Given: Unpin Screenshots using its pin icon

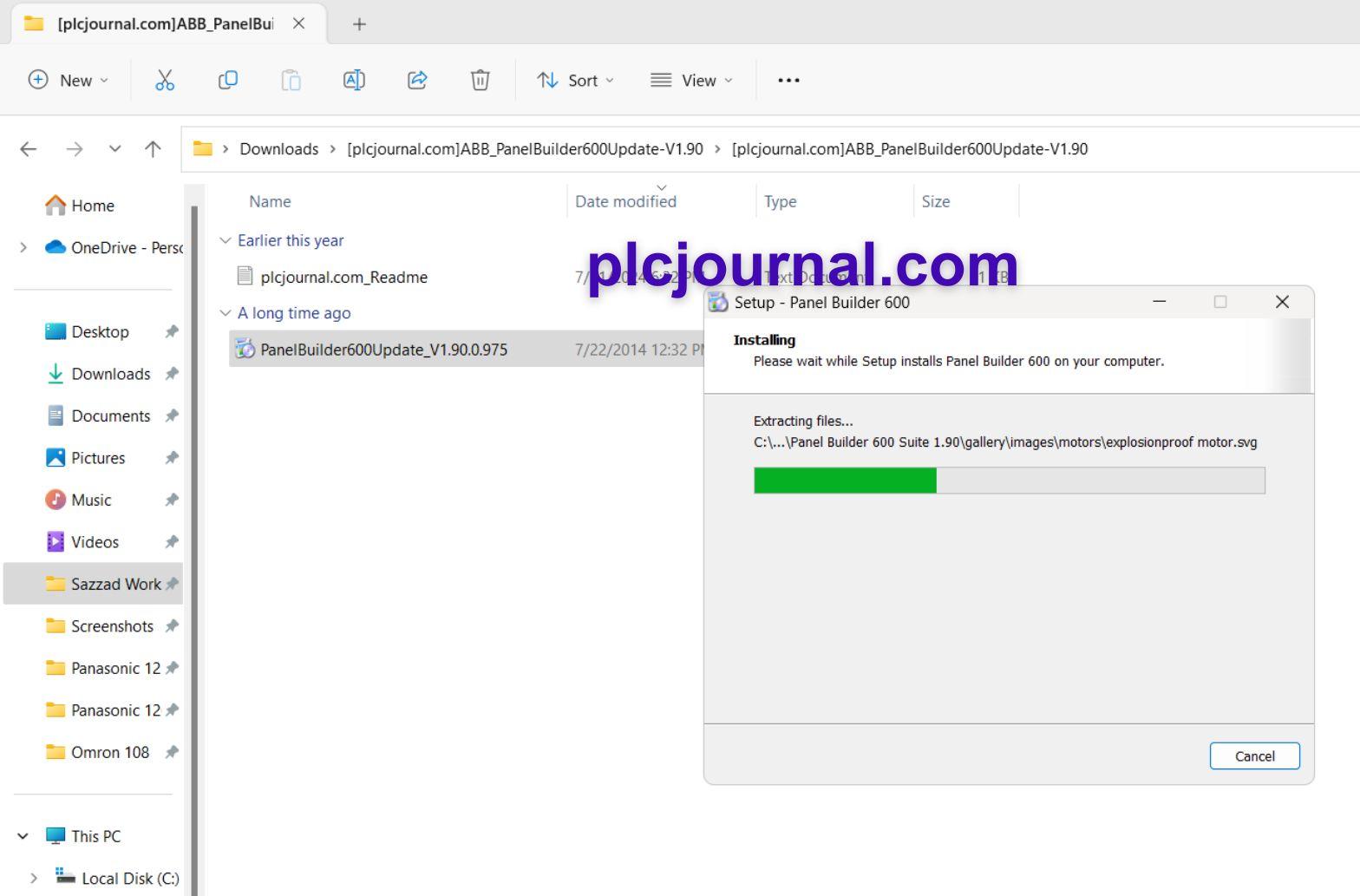Looking at the screenshot, I should [x=172, y=626].
